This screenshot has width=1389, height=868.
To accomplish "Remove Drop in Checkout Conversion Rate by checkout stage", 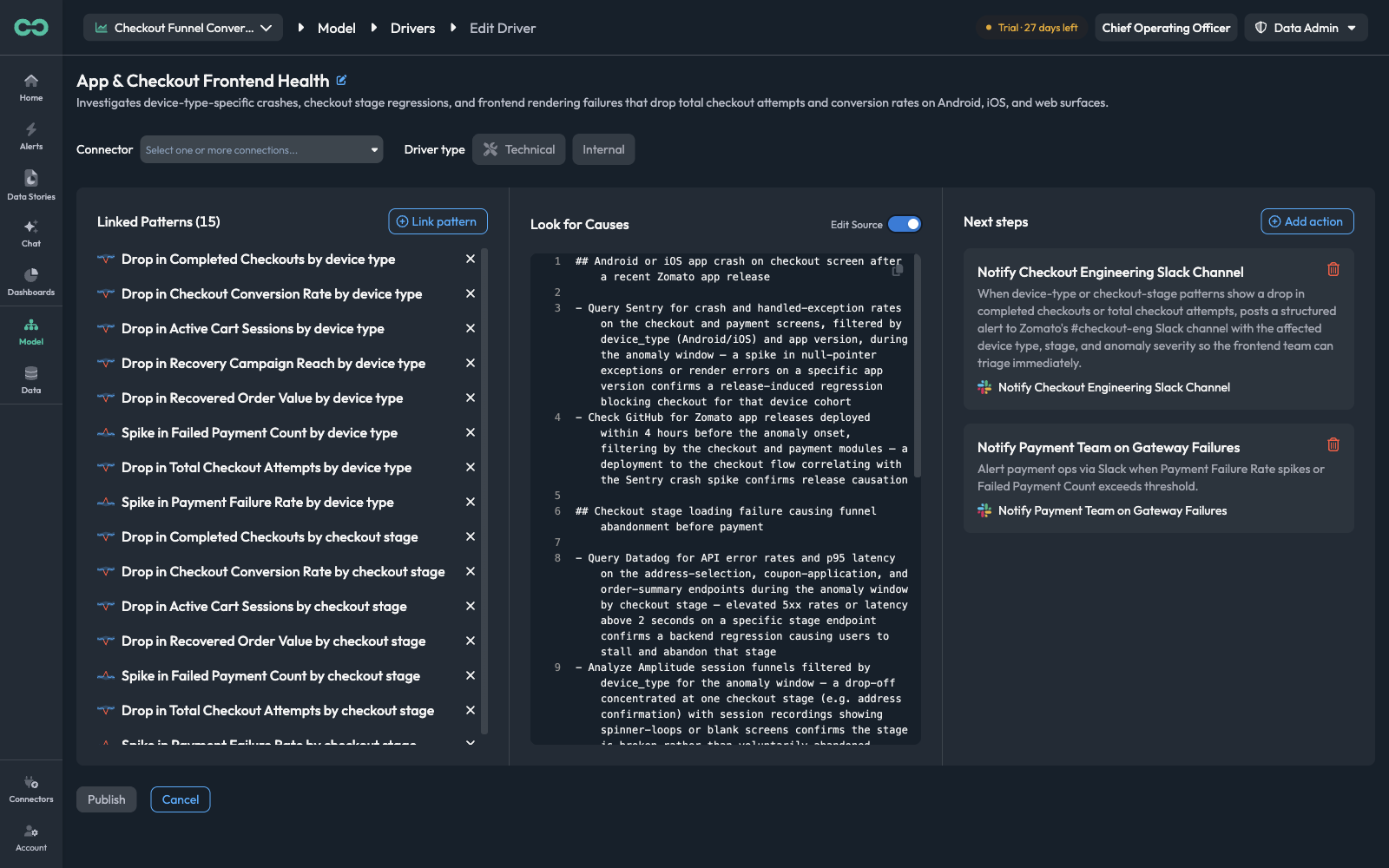I will 471,571.
